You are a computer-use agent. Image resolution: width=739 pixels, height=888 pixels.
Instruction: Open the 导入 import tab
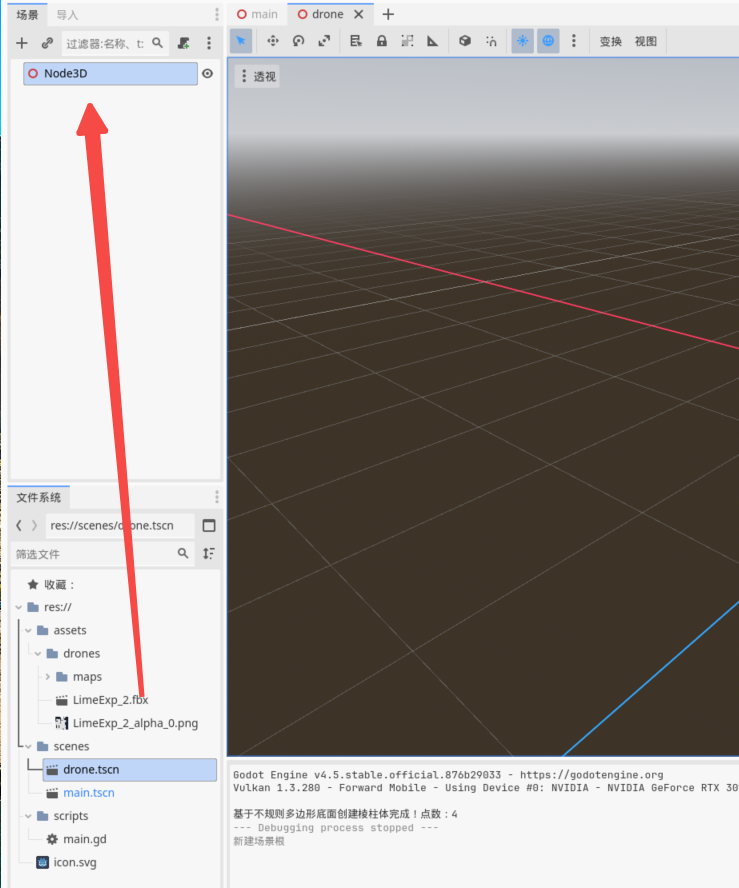67,15
